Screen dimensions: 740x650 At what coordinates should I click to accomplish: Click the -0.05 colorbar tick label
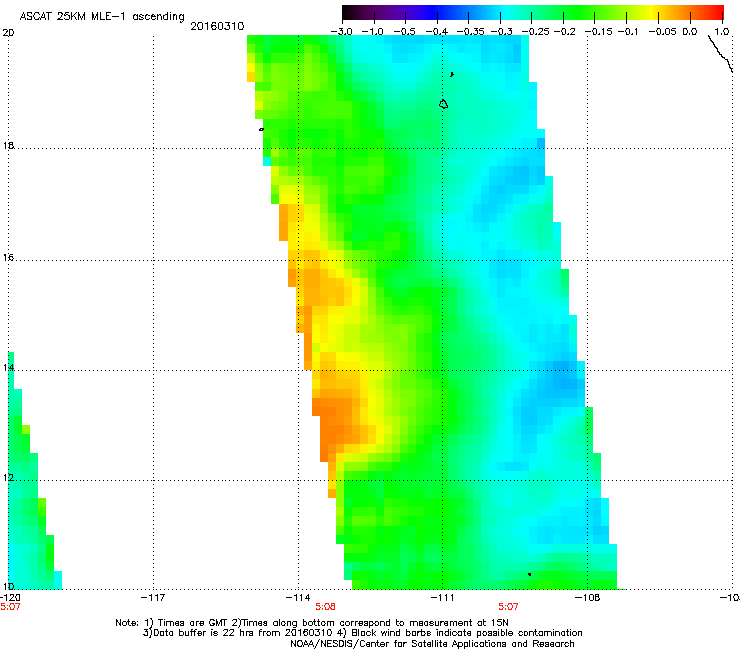[663, 32]
